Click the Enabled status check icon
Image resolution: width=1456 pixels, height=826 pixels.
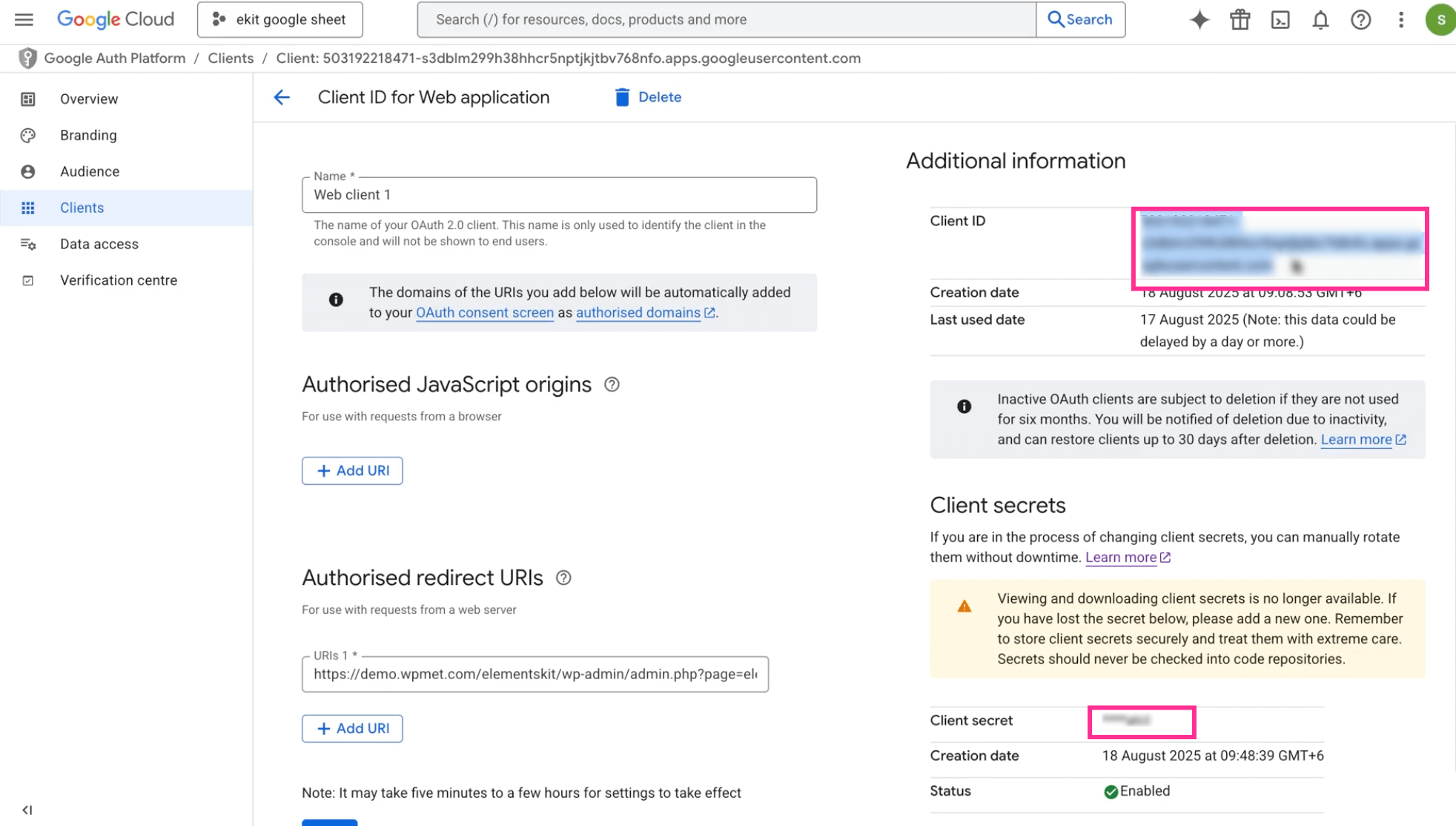point(1111,792)
